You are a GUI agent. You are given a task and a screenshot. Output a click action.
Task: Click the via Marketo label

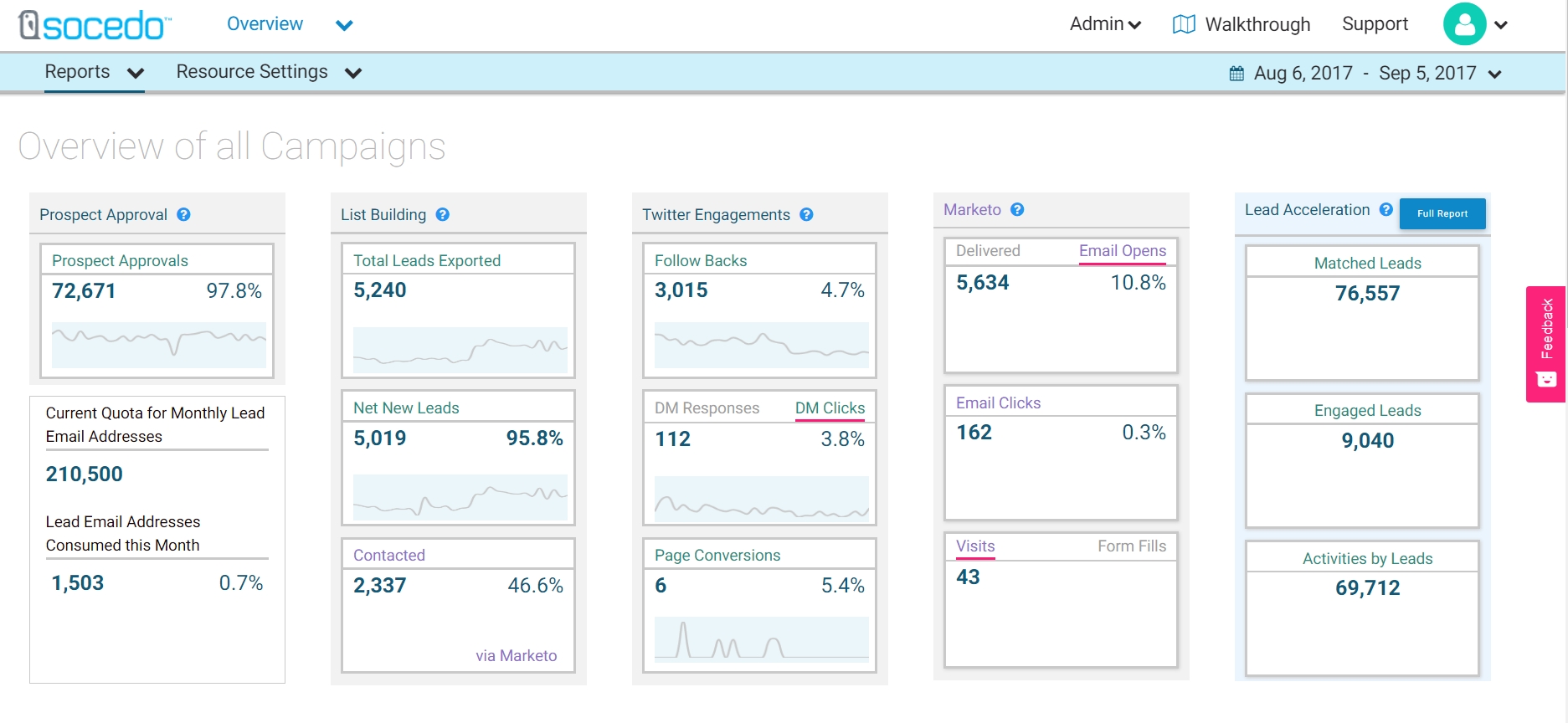coord(517,656)
